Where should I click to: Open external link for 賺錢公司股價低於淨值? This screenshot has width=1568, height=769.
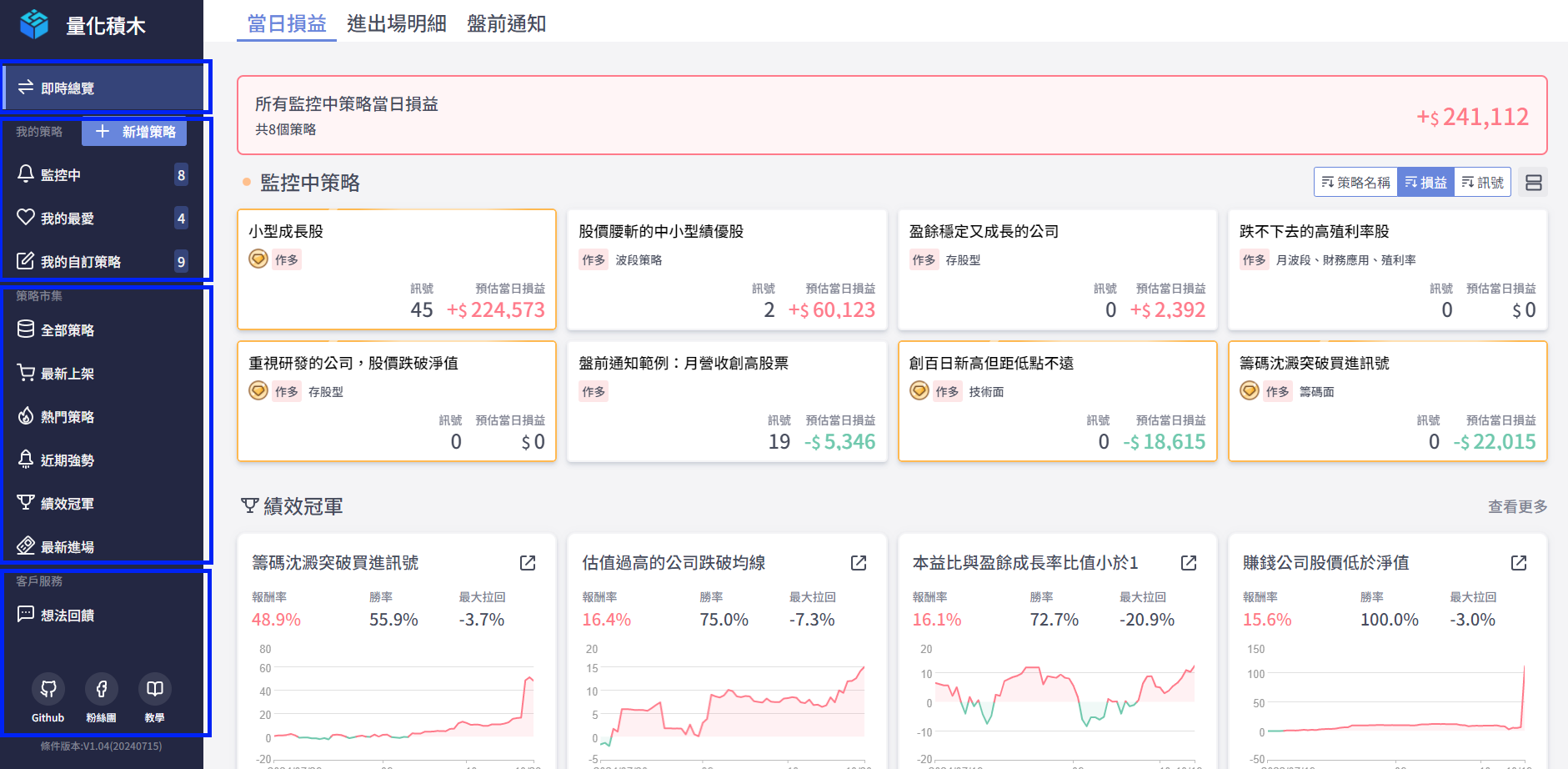tap(1519, 563)
